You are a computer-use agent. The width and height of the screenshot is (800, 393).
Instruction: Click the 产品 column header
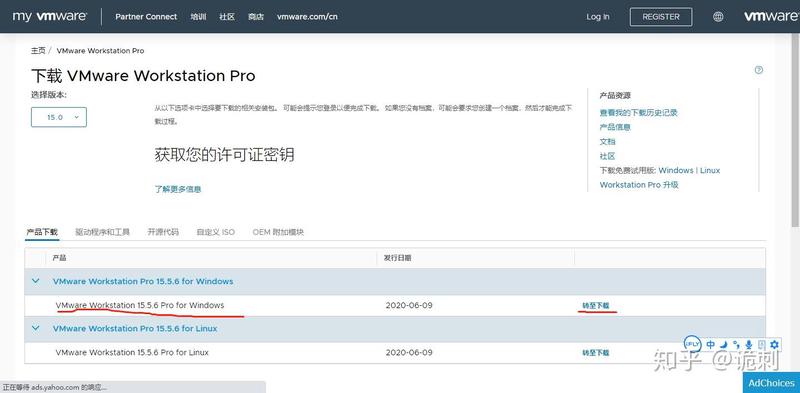[59, 258]
